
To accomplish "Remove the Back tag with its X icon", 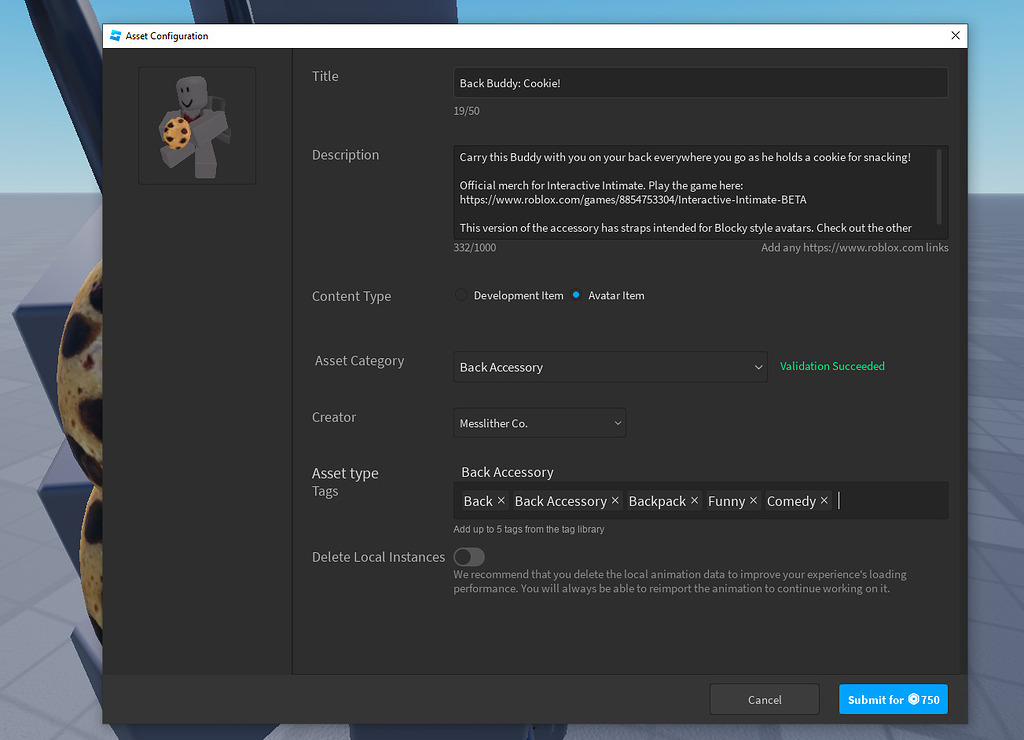I will [x=499, y=500].
